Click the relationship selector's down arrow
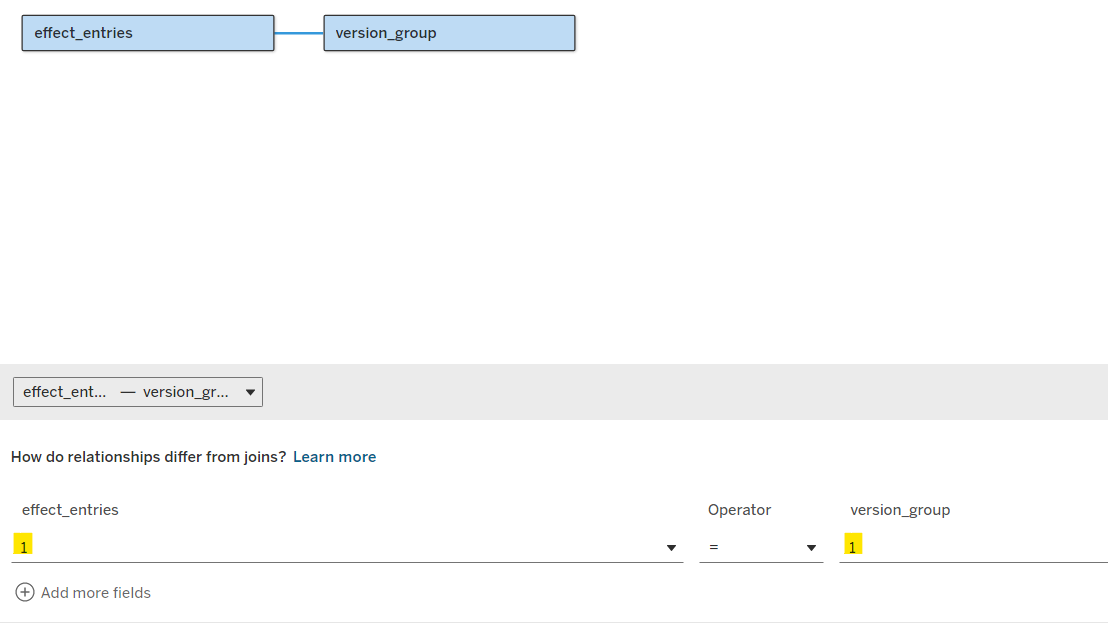The image size is (1108, 625). pyautogui.click(x=250, y=392)
